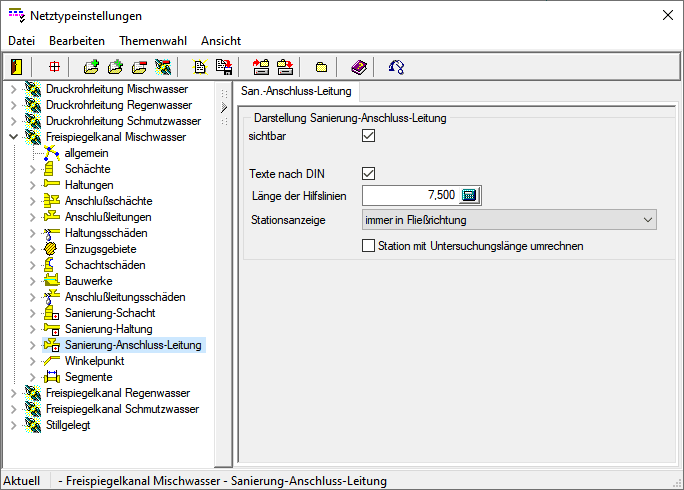Open the Themenwahl menu
The height and width of the screenshot is (490, 684).
click(152, 41)
